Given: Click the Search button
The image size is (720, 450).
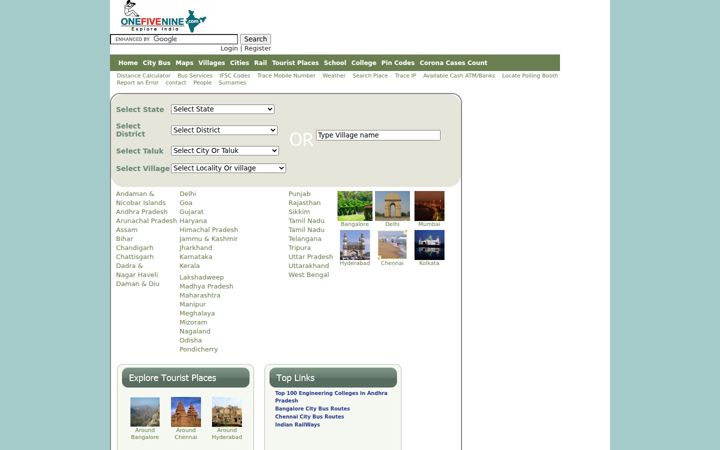Looking at the screenshot, I should point(255,39).
